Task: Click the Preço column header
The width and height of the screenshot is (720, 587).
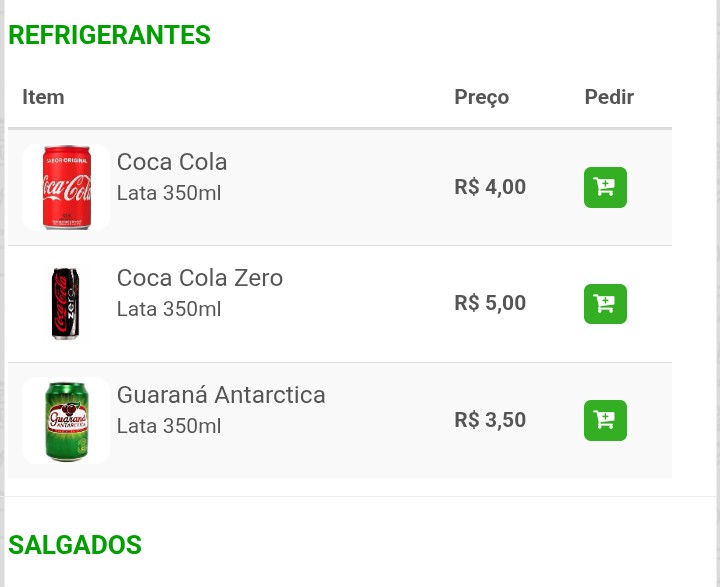Action: pos(482,97)
